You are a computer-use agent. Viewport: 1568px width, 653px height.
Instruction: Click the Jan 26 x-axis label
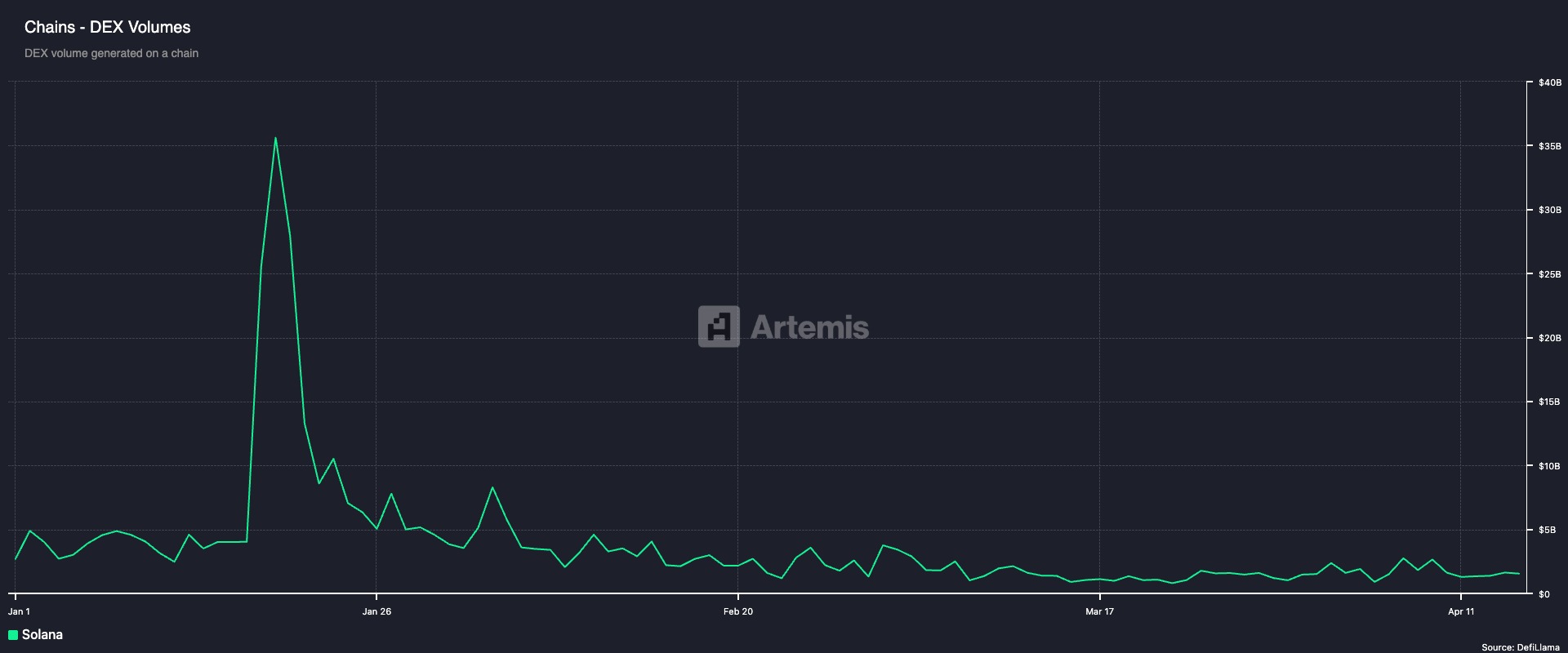[376, 611]
